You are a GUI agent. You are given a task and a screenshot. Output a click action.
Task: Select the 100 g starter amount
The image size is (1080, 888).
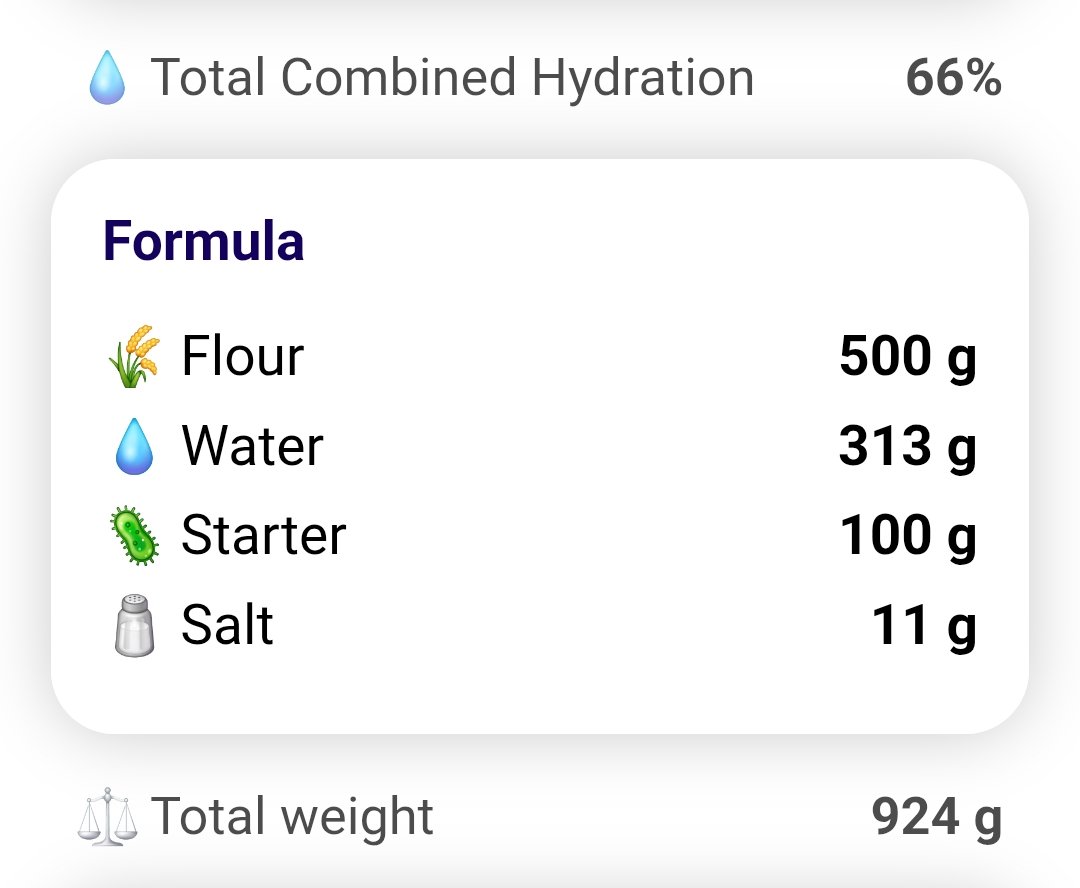point(908,537)
